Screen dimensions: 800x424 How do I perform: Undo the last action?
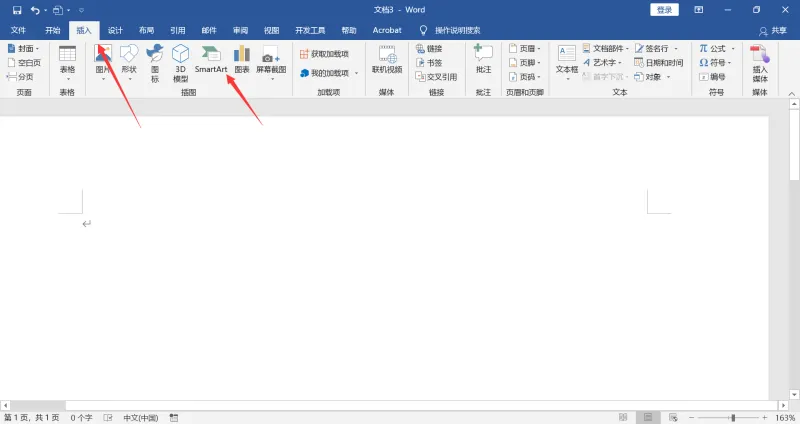tap(35, 10)
